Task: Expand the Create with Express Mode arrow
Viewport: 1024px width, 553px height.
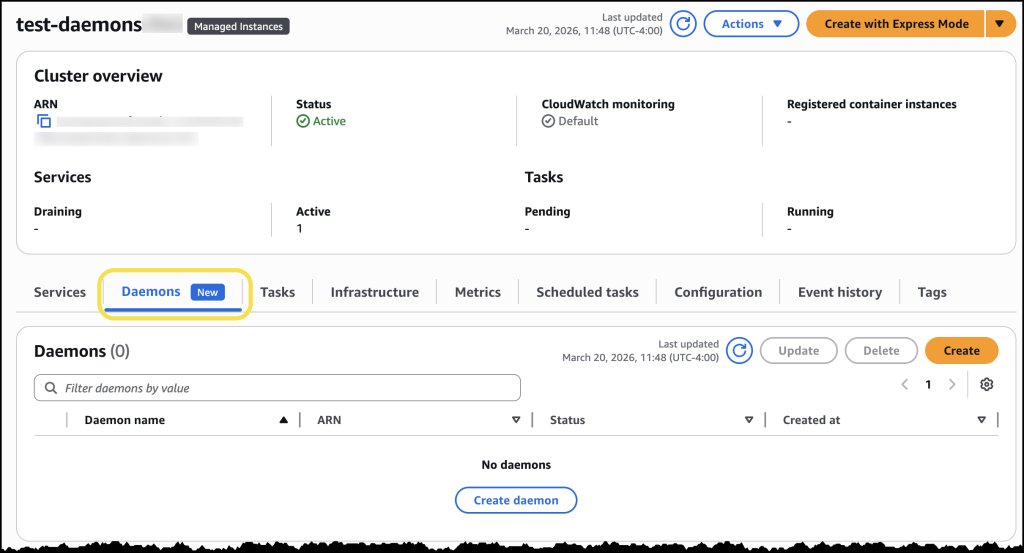Action: pos(999,24)
